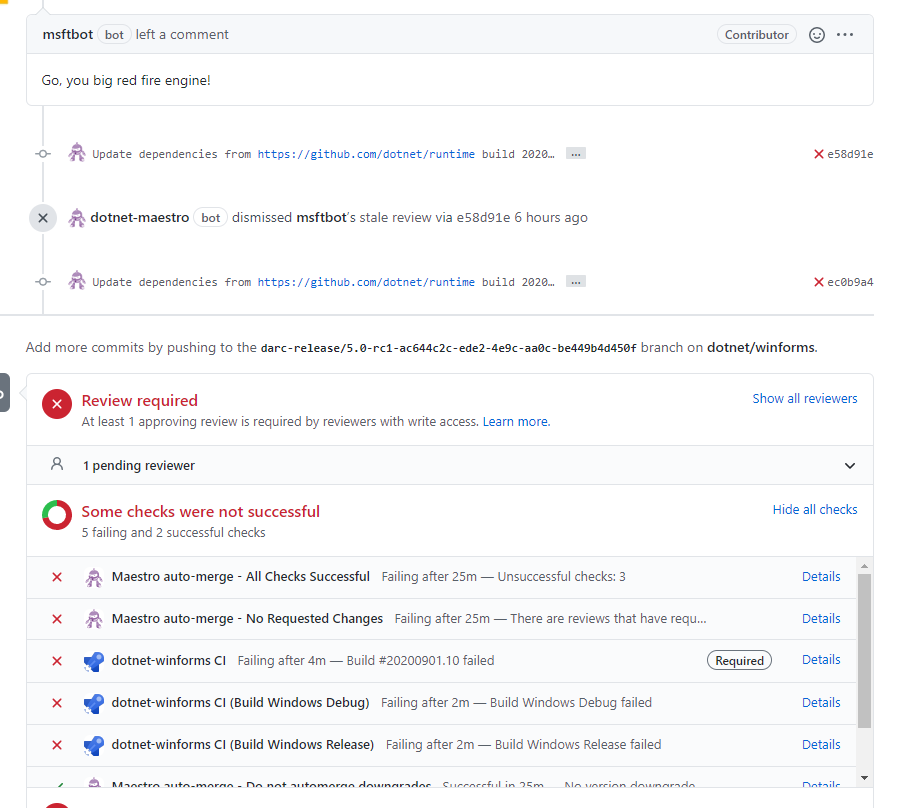Screen dimensions: 912x808
Task: Click dotnet-maestro bot's avatar in the timeline
Action: (77, 217)
